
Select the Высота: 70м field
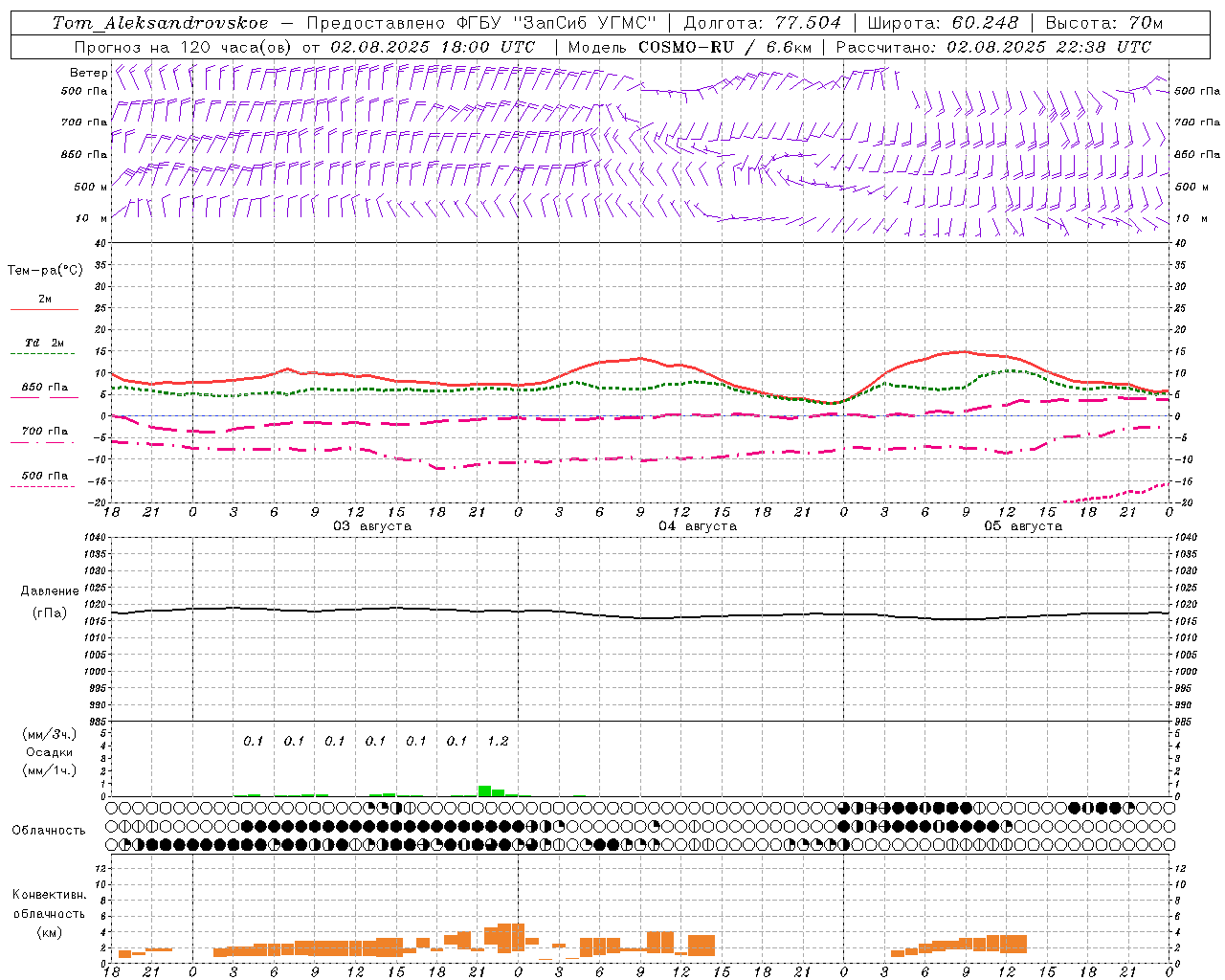pos(1103,23)
